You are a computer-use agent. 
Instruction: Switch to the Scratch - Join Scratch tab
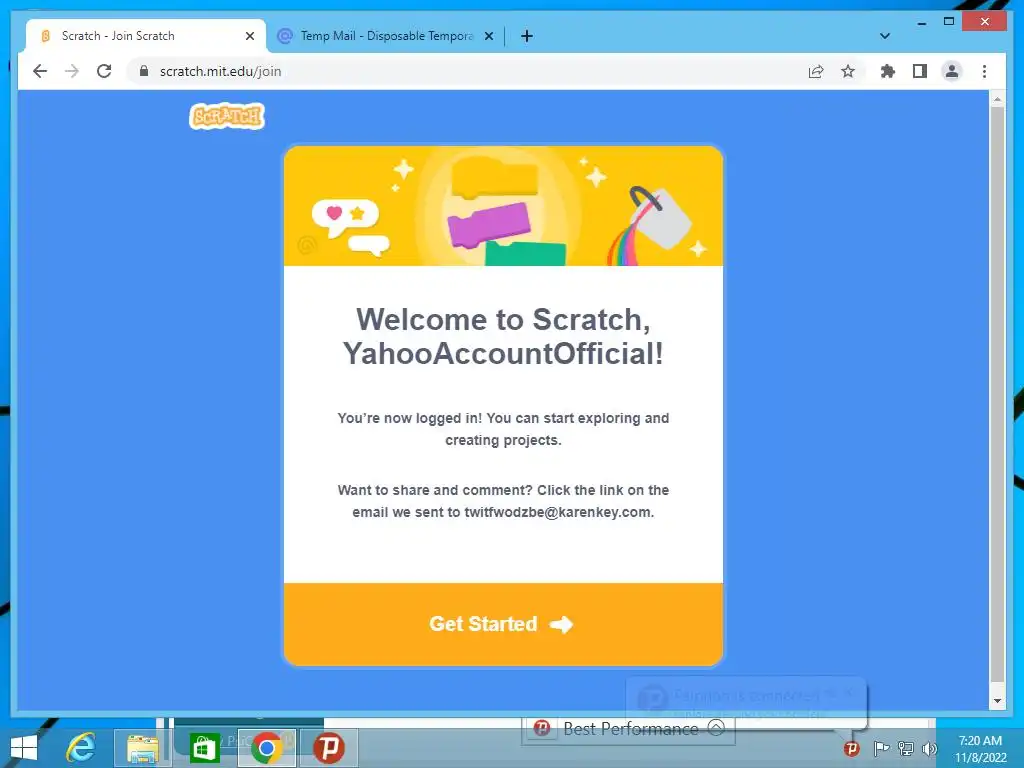pyautogui.click(x=146, y=36)
